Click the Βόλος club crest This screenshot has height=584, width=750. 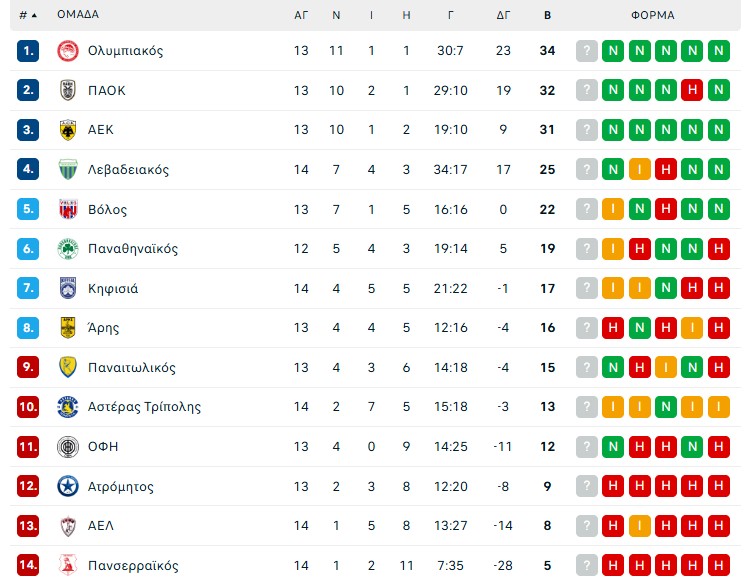click(x=68, y=209)
